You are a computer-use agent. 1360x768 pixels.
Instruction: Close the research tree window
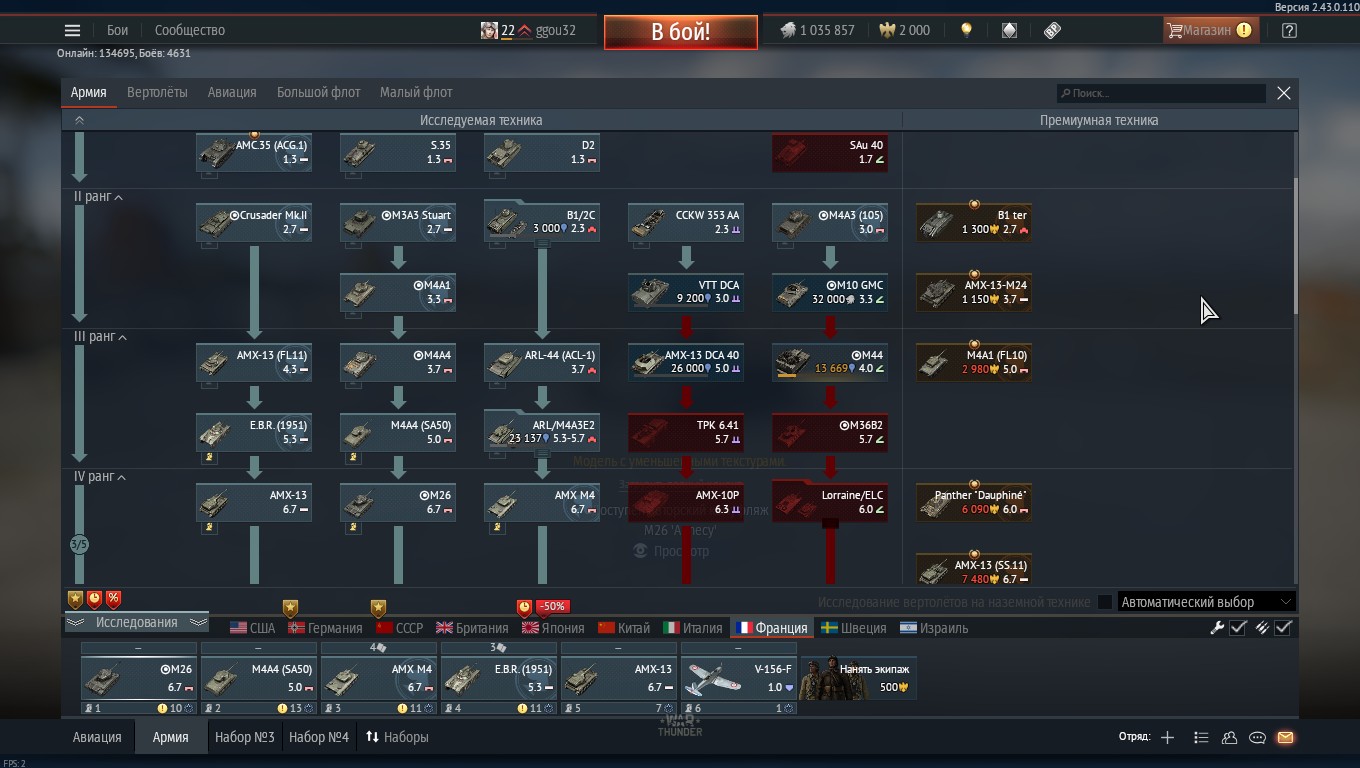pyautogui.click(x=1284, y=93)
